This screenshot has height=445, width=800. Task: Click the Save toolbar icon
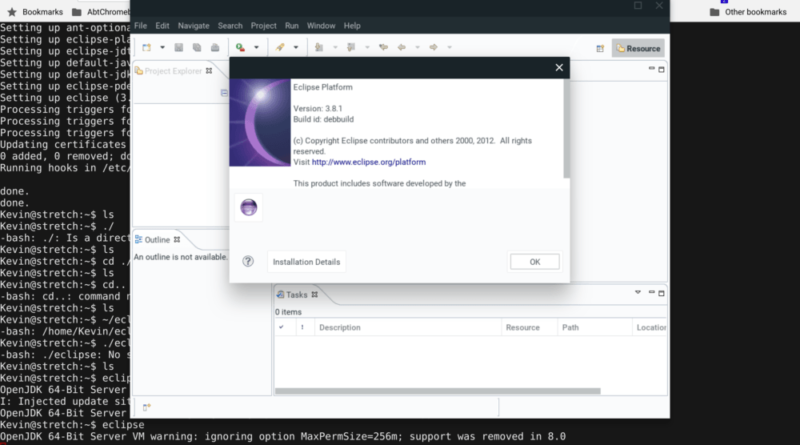[x=179, y=47]
